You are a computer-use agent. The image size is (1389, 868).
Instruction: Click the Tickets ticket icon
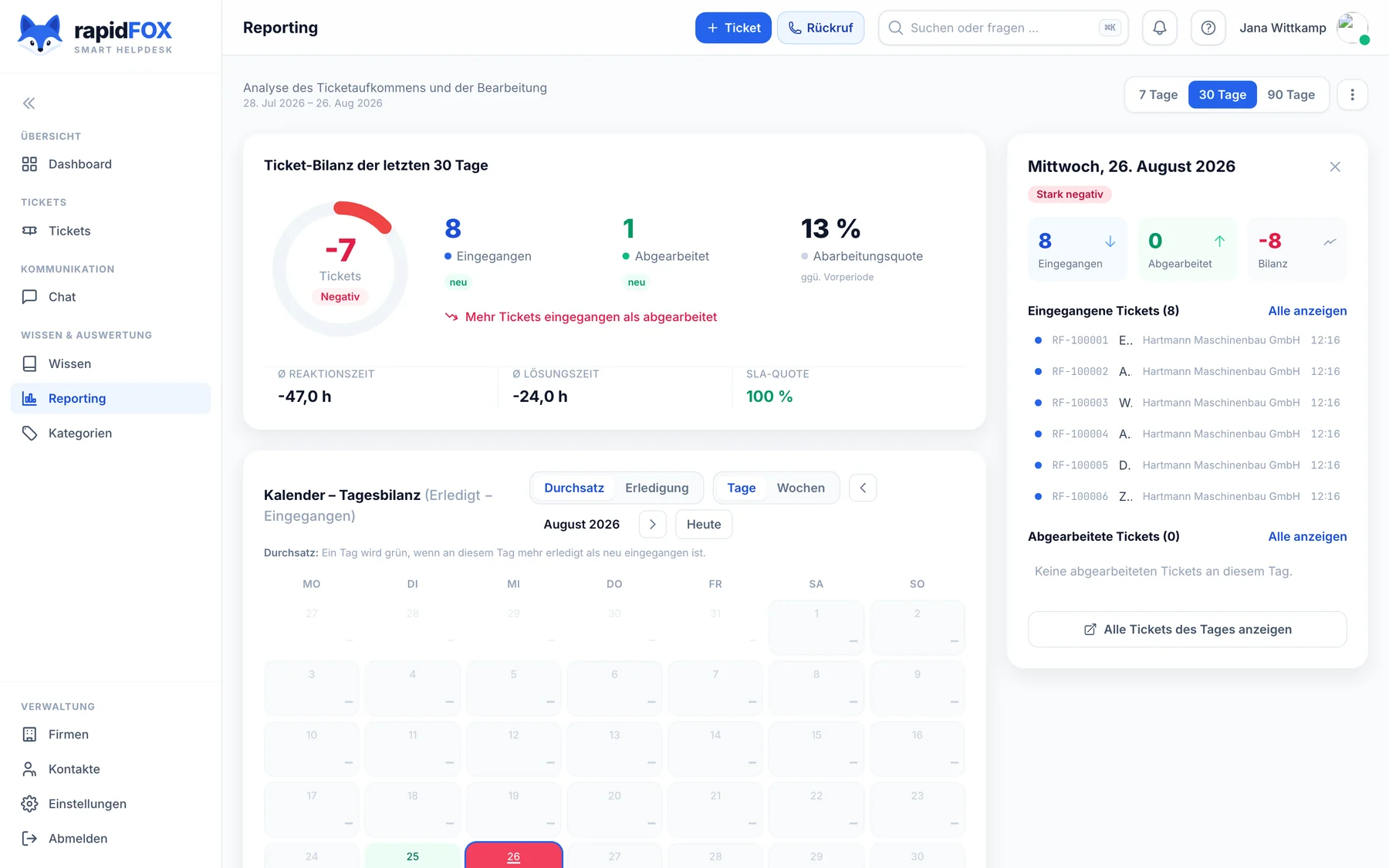point(29,231)
